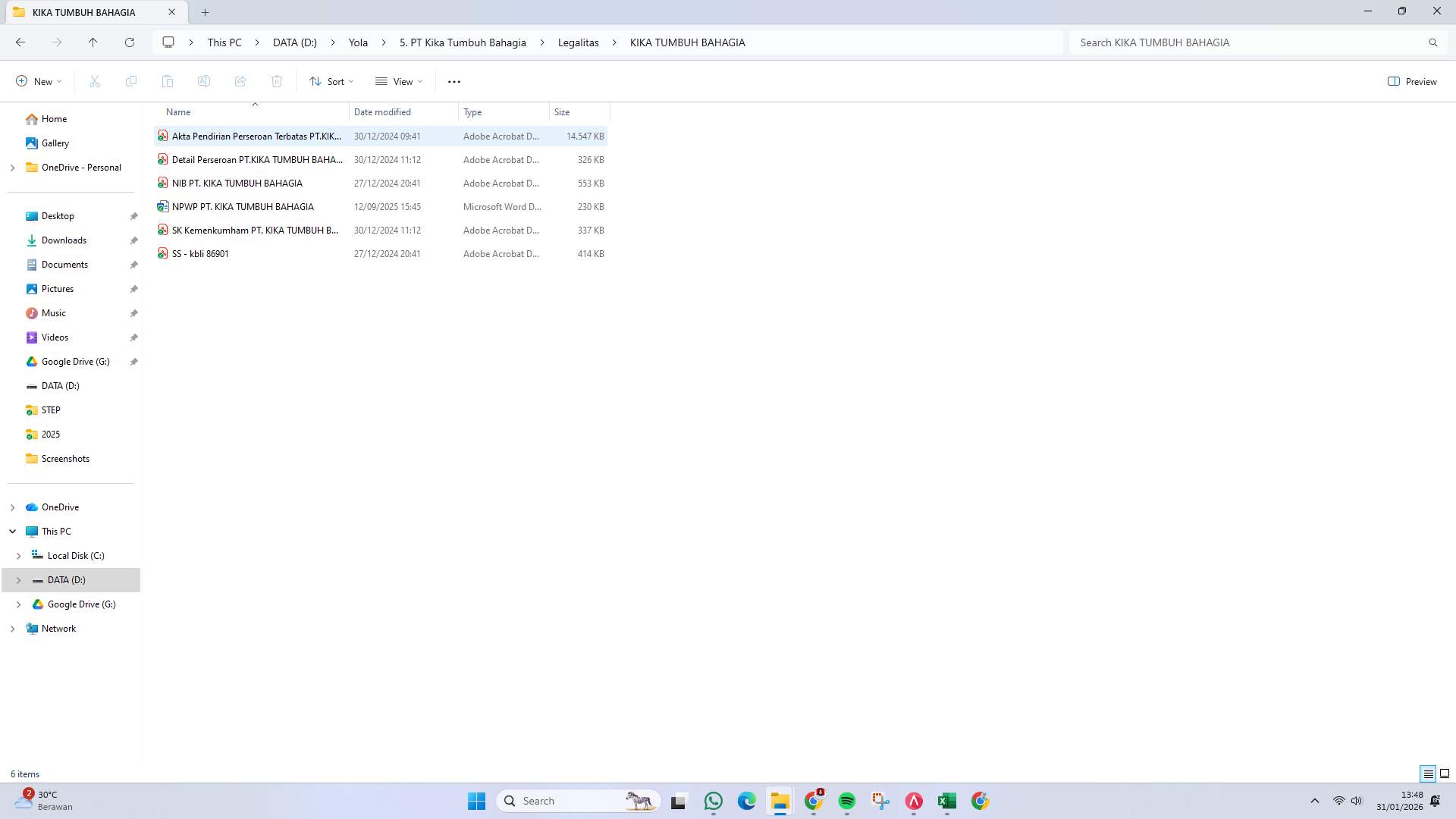Expand Local Disk (C:) in the tree

tap(19, 555)
